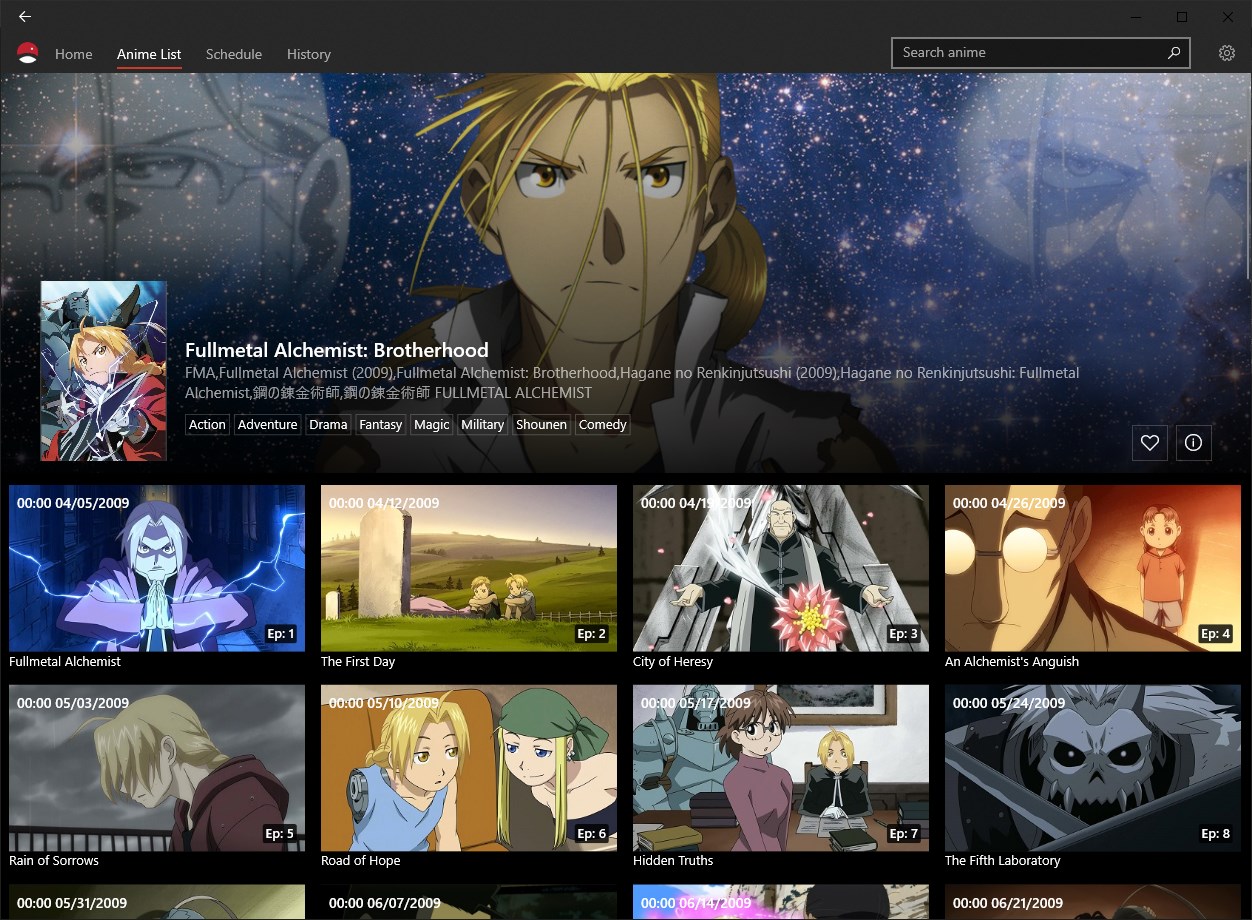Click the Action genre tag

(x=207, y=425)
